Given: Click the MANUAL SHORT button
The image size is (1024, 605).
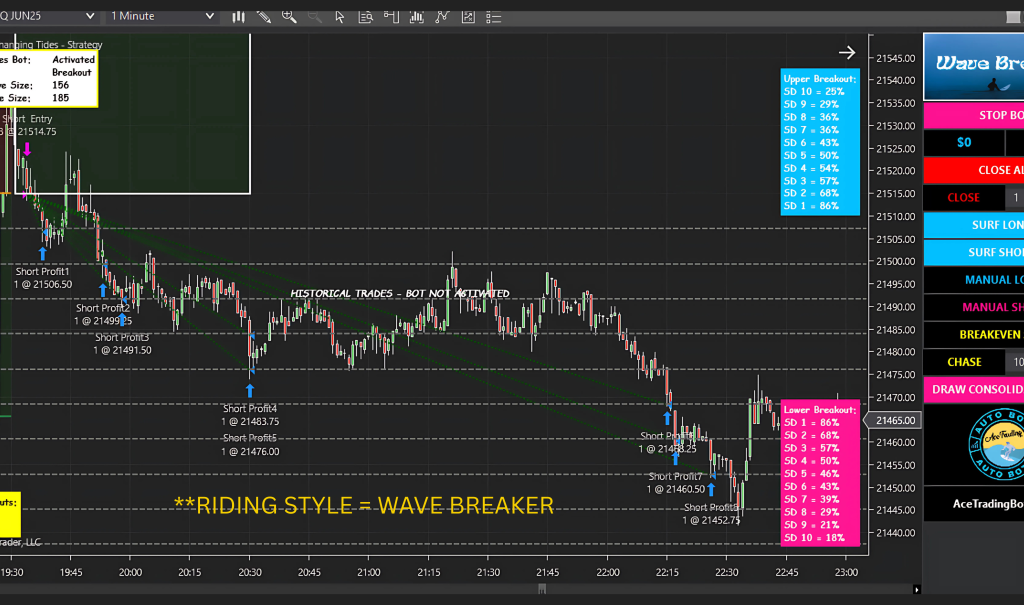Looking at the screenshot, I should coord(974,307).
